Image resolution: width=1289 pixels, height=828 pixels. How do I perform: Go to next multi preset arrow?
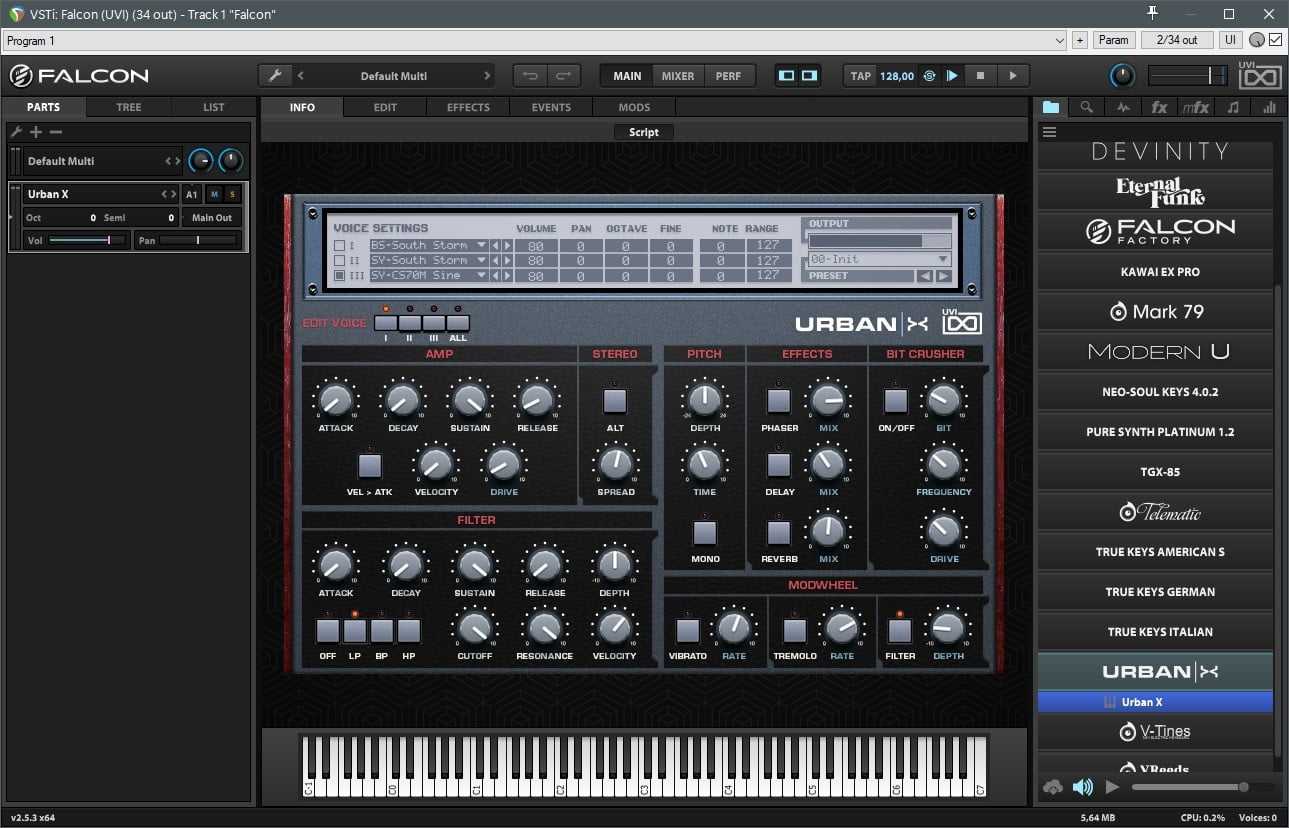click(487, 76)
